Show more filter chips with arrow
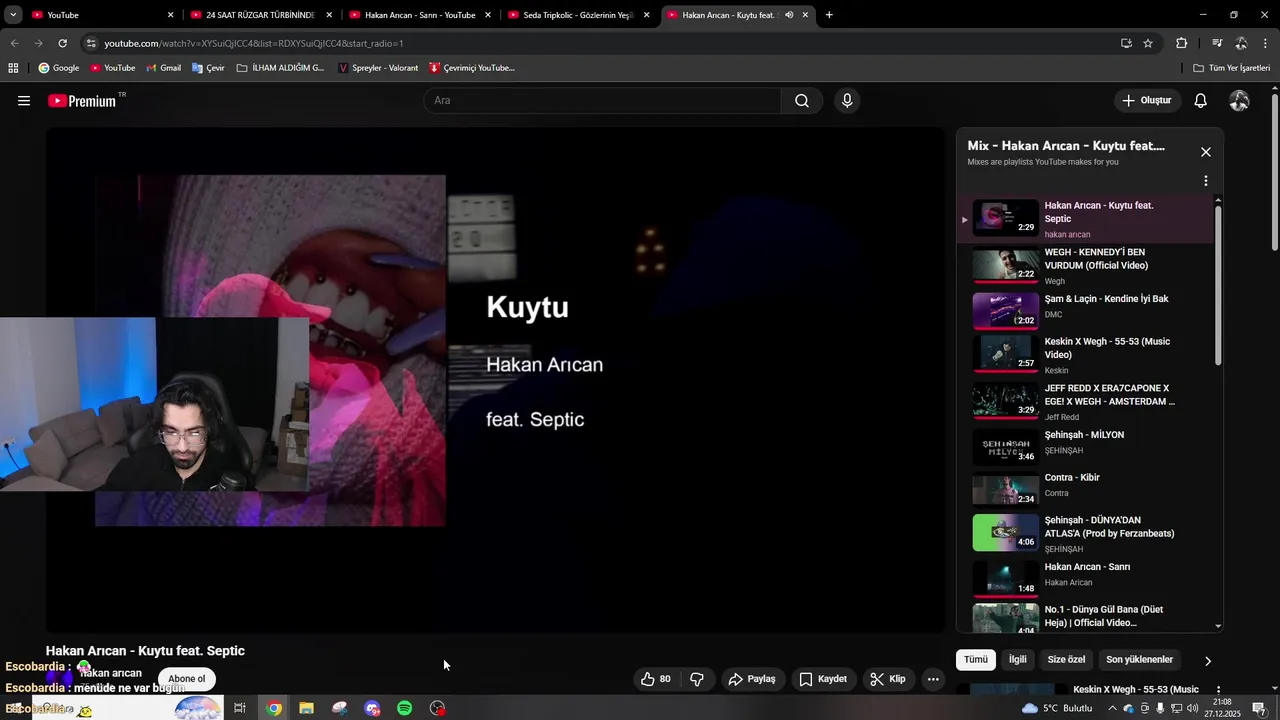The width and height of the screenshot is (1280, 720). pos(1207,661)
